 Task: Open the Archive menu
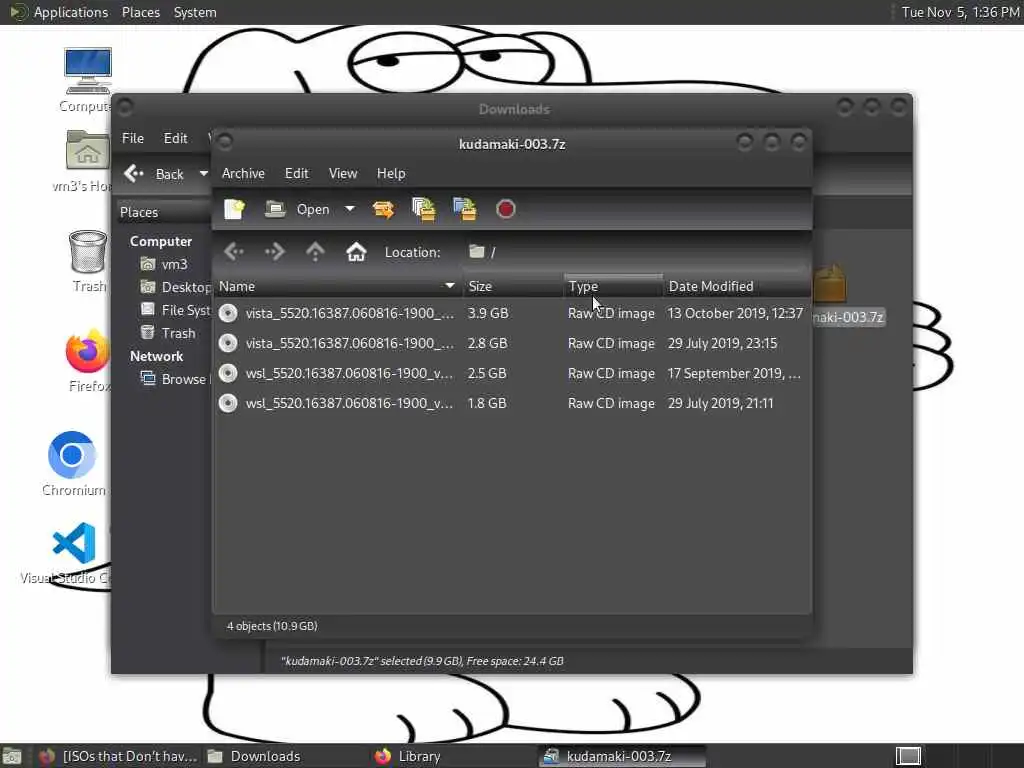coord(243,173)
